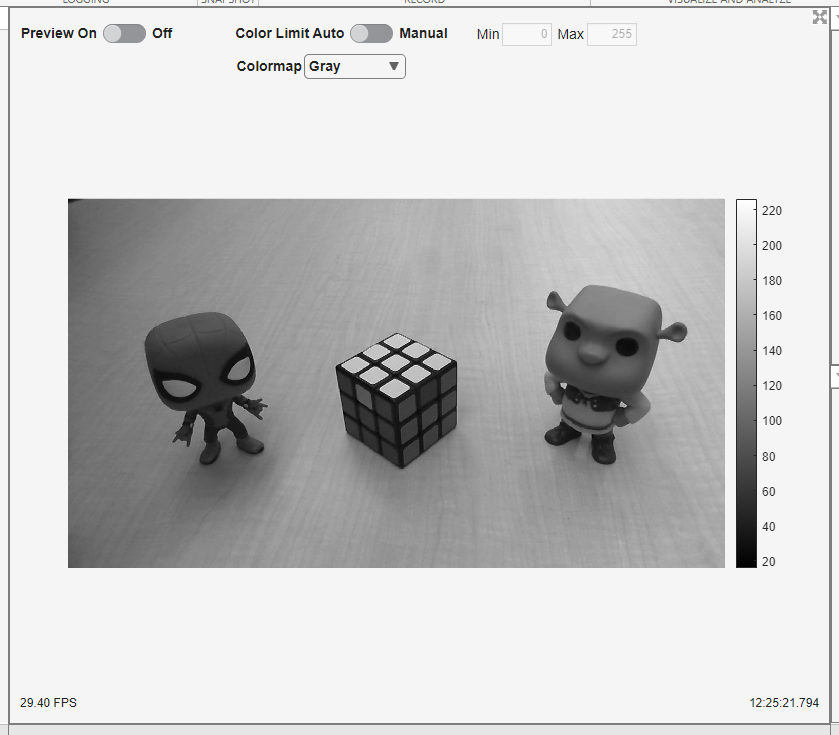Open the Logging section tab
Viewport: 839px width, 735px height.
point(85,2)
